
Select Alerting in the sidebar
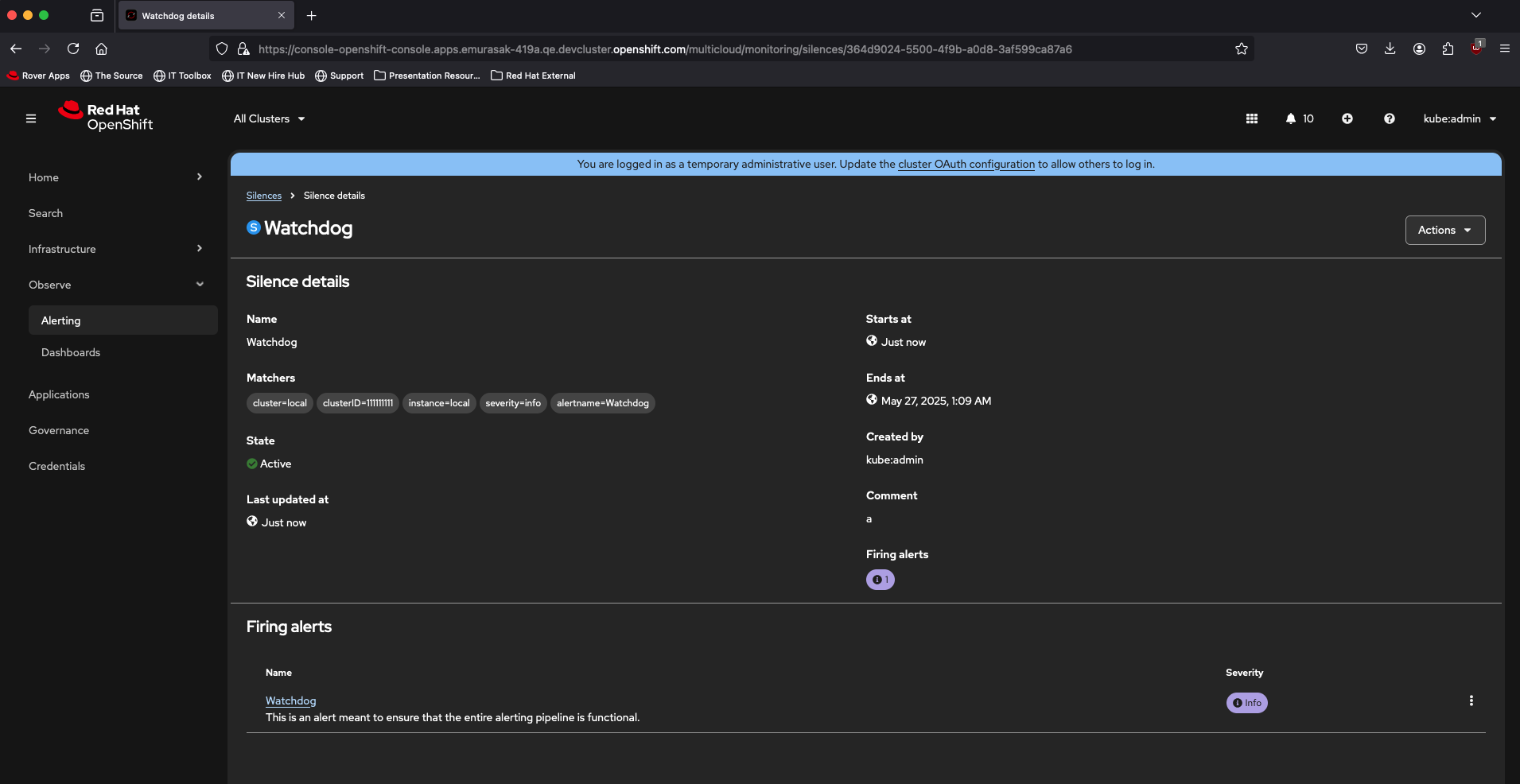click(123, 320)
